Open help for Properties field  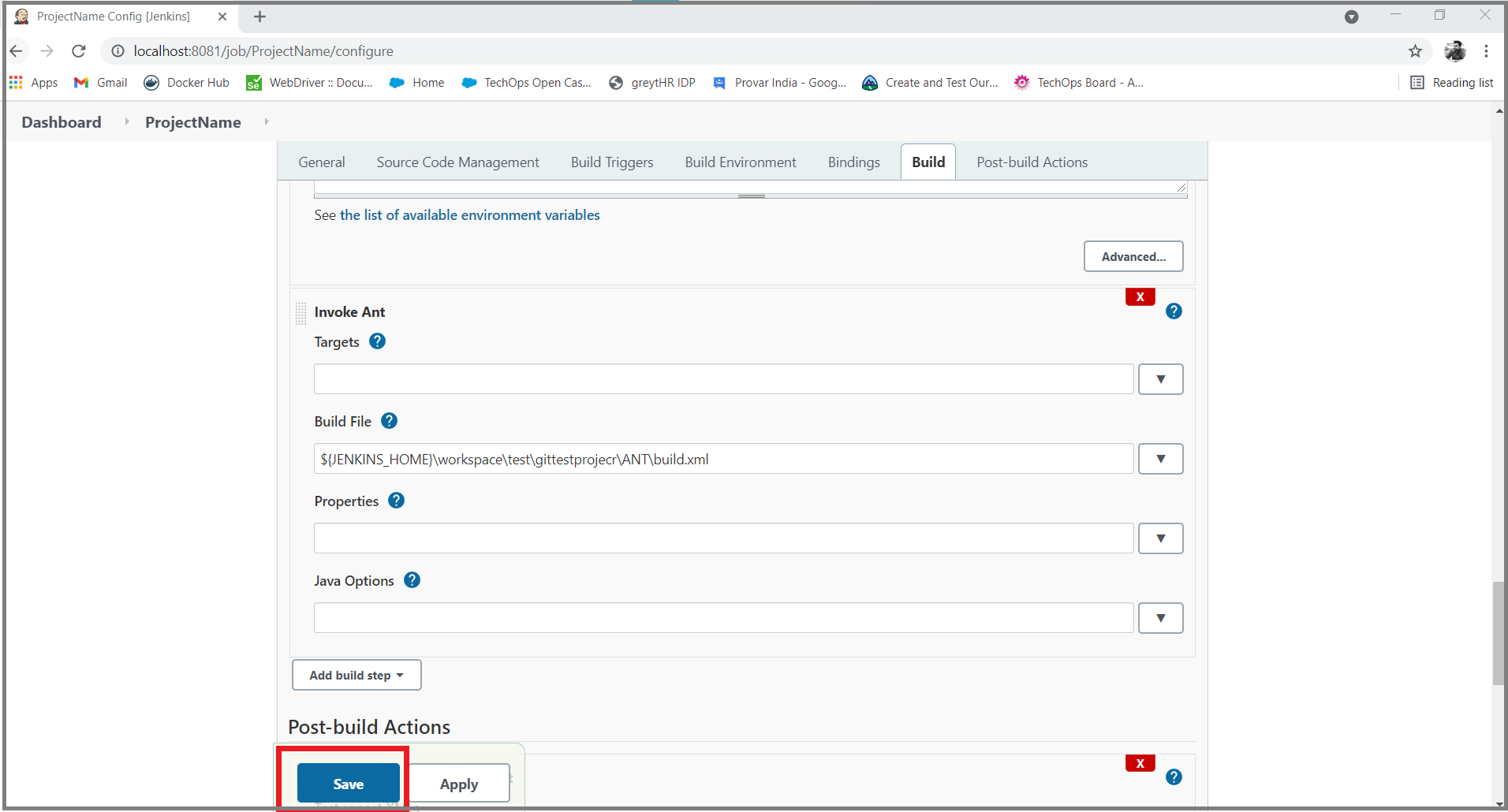[x=397, y=501]
